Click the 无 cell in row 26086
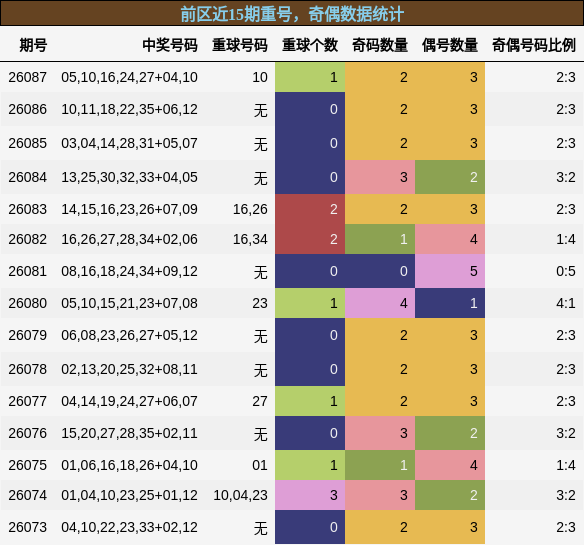Screen dimensions: 584x545 coord(260,110)
